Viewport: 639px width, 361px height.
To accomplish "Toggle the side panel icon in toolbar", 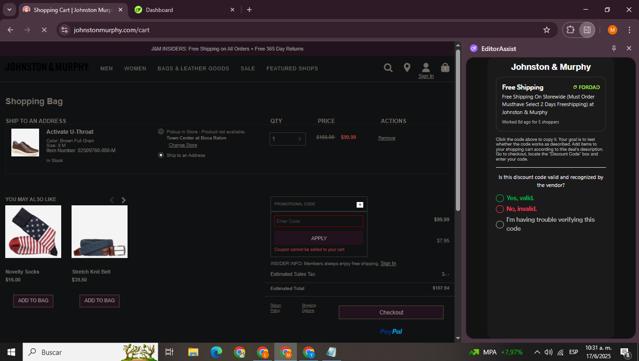I will [x=587, y=30].
